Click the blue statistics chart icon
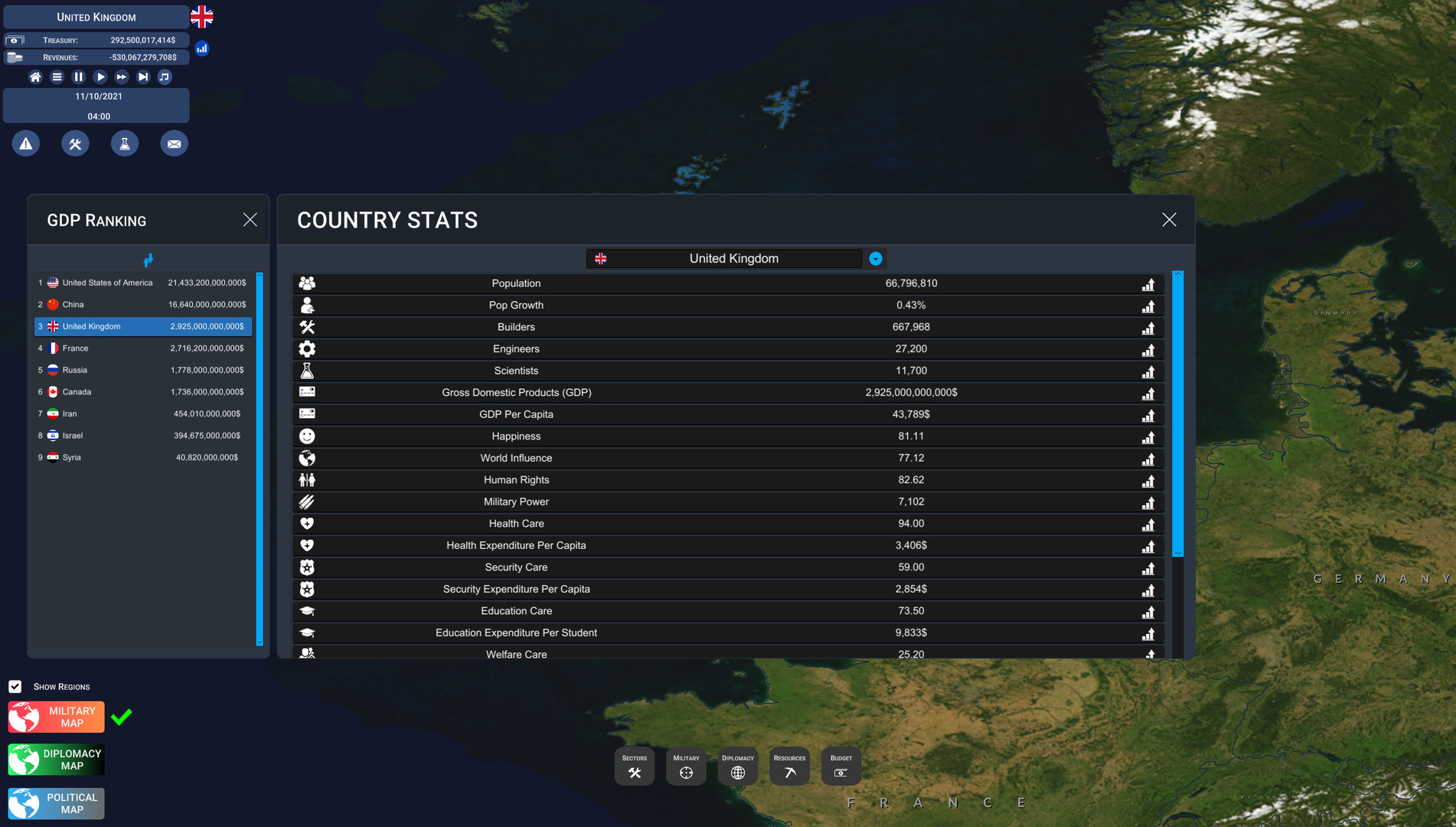This screenshot has width=1456, height=827. (x=202, y=48)
